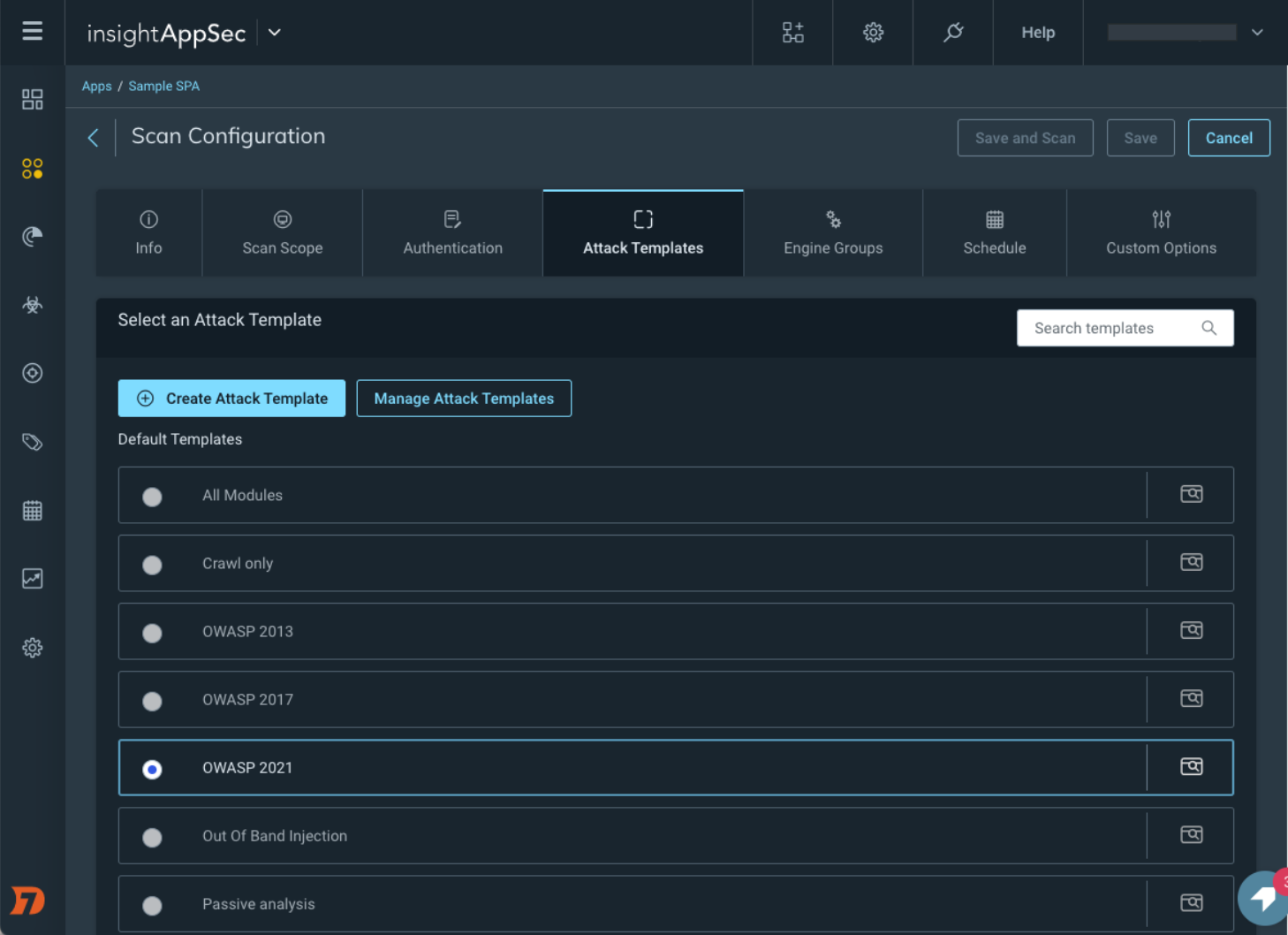Click the Save and Scan button
1288x935 pixels.
(x=1026, y=138)
